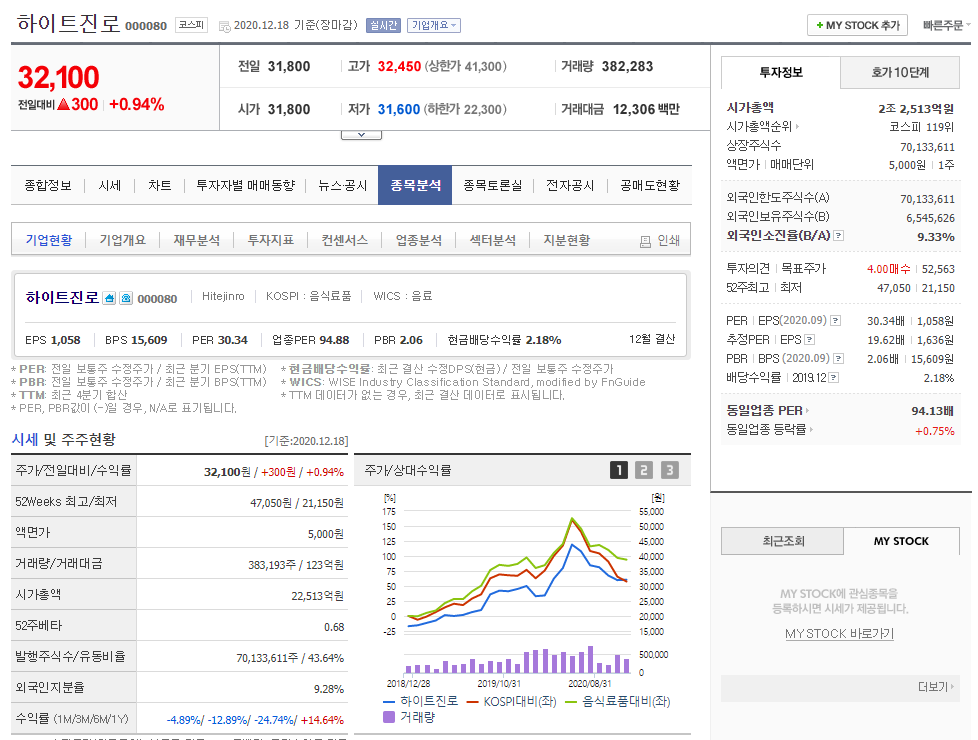Expand the 더보기 link in sidebar
The image size is (978, 740).
point(936,686)
